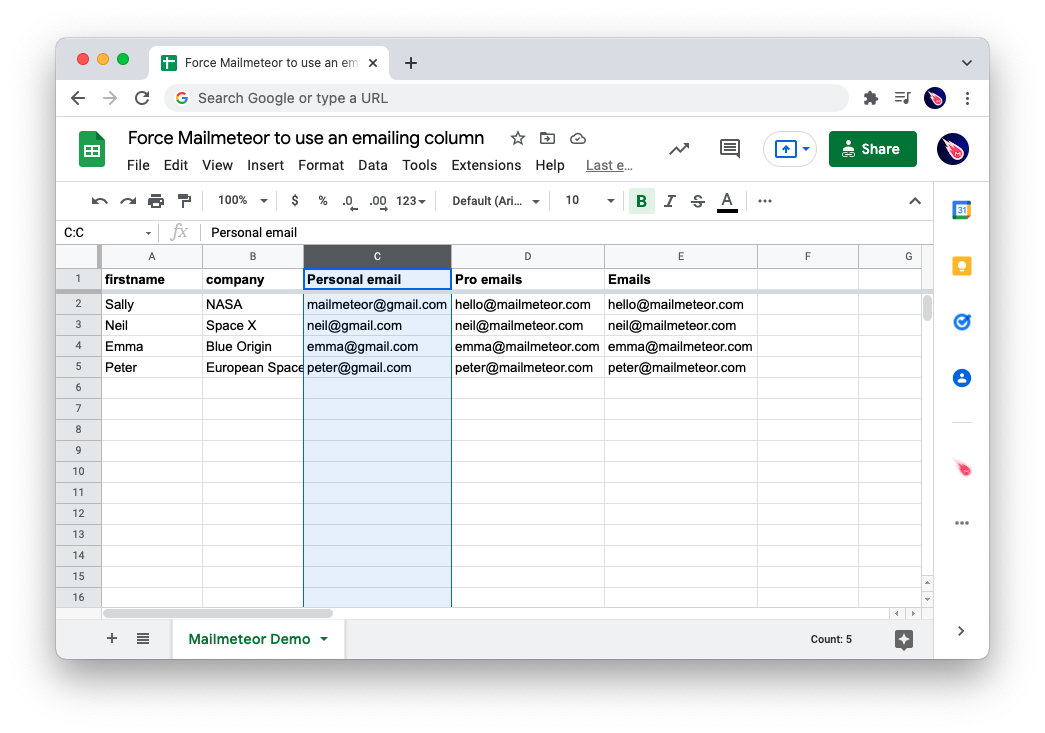Screen dimensions: 1045x733
Task: Open browser tab list chevron
Action: click(966, 63)
